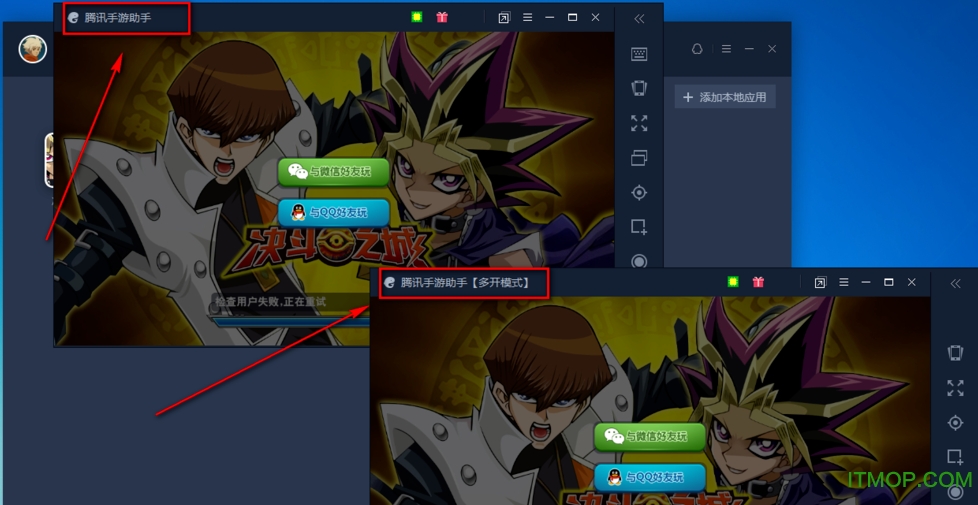Collapse first emulator sidebar with double chevron
Screen dimensions: 978x505
pyautogui.click(x=639, y=19)
